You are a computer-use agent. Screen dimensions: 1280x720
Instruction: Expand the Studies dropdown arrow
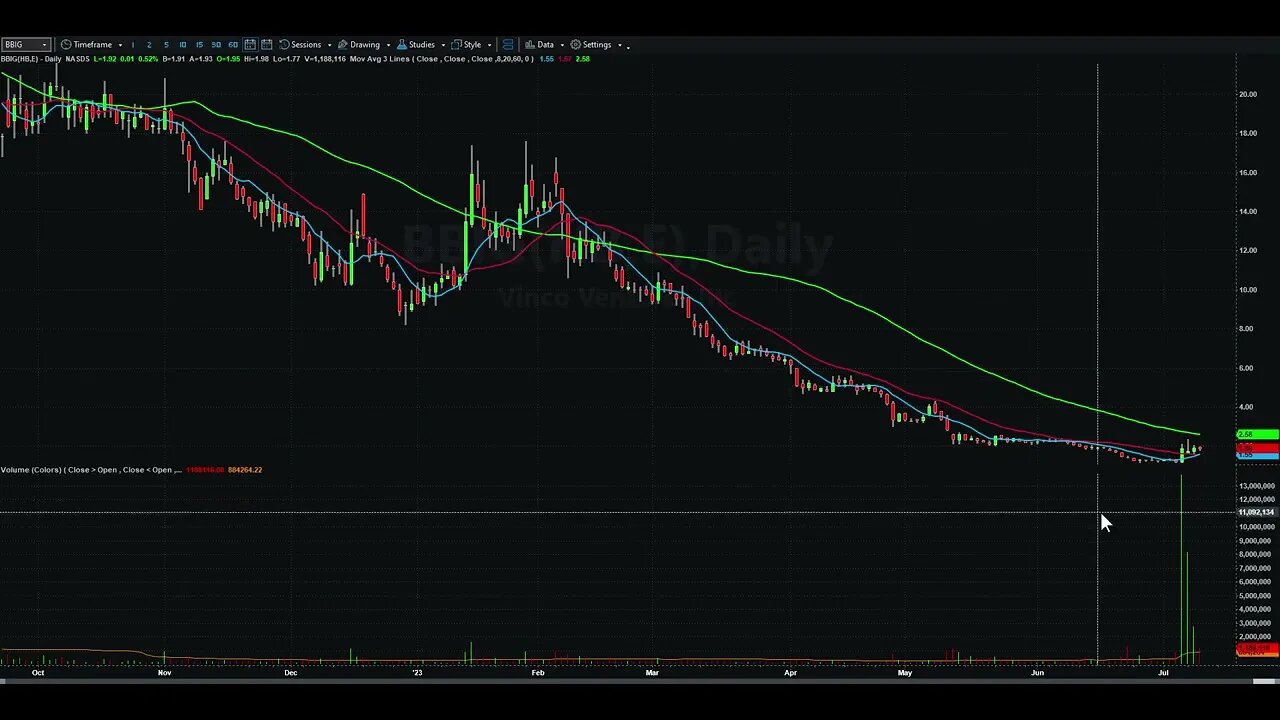[442, 45]
